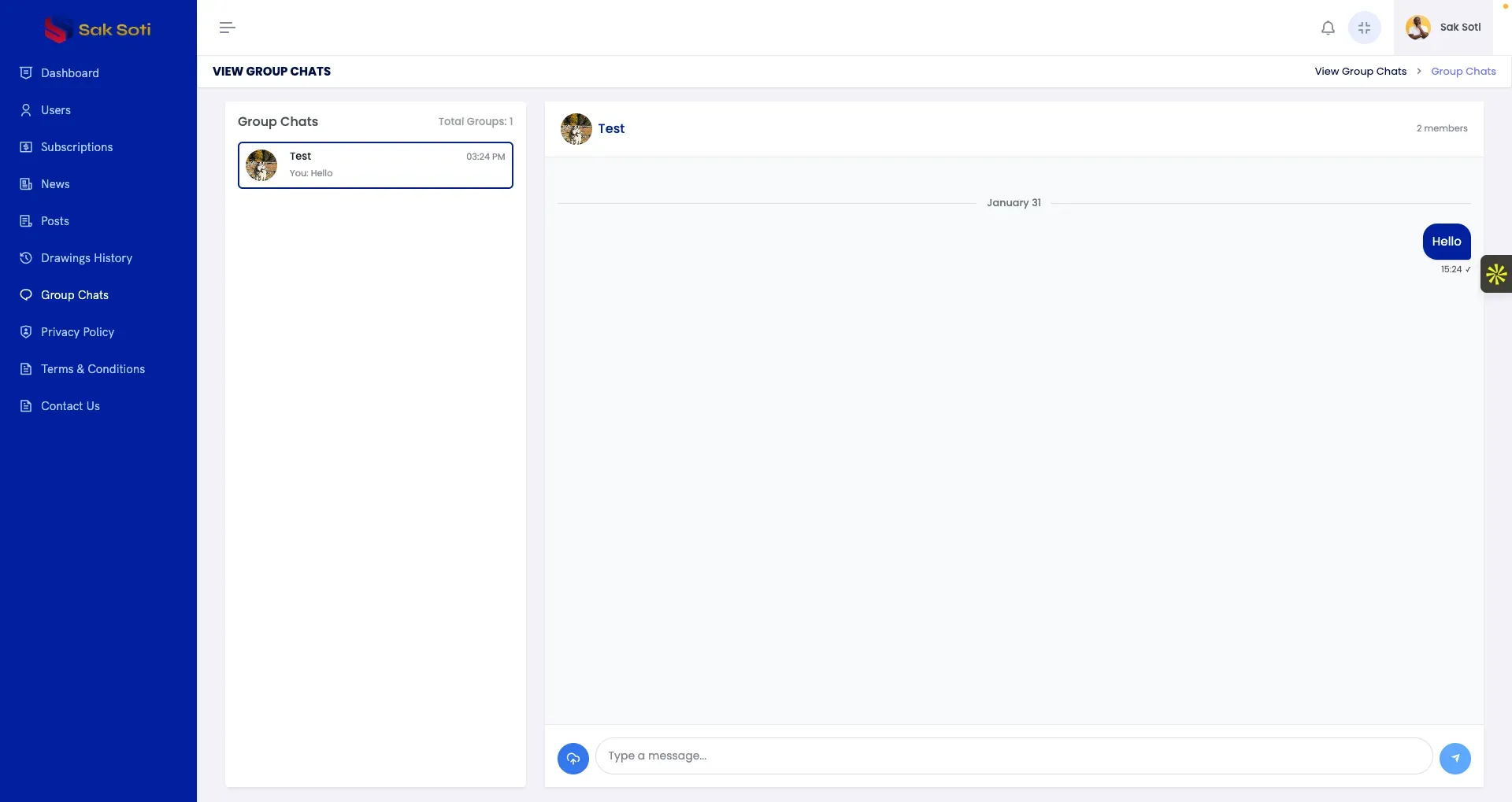Open the notifications bell
Viewport: 1512px width, 802px height.
1328,28
